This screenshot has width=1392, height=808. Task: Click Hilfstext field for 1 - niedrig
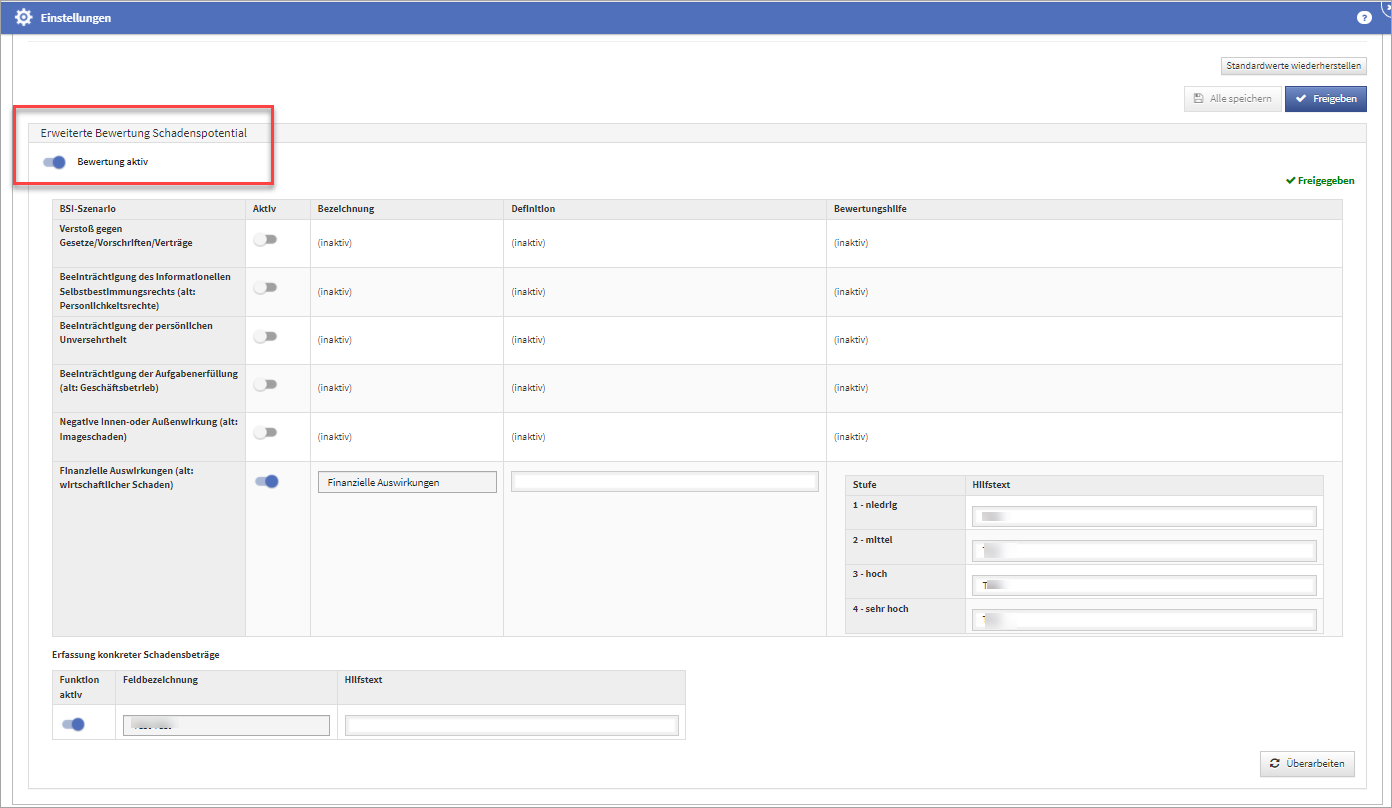coord(1143,516)
